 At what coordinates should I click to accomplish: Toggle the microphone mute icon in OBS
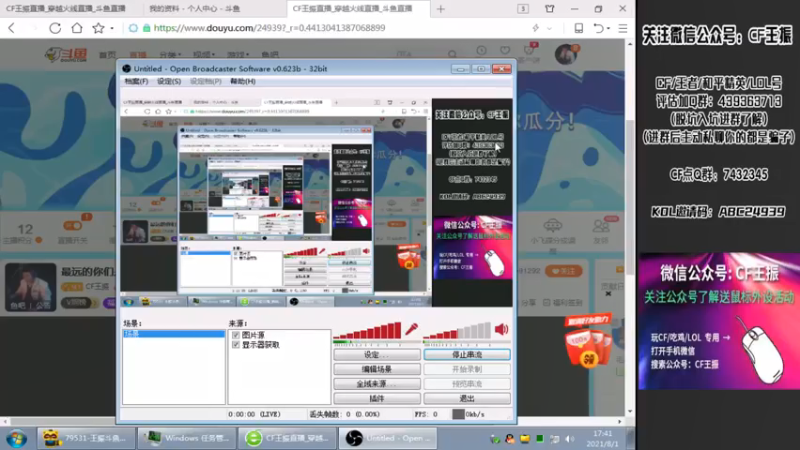click(x=411, y=329)
